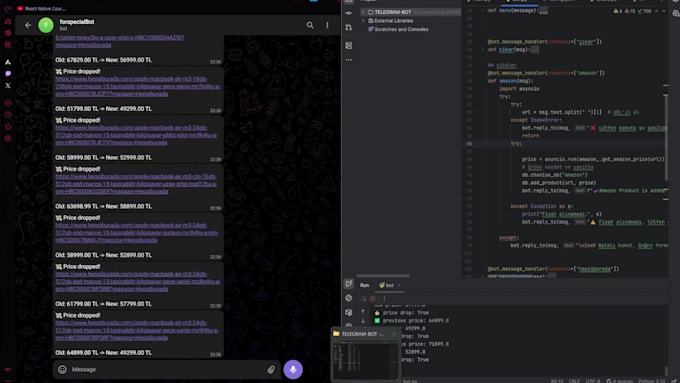This screenshot has height=383, width=680.
Task: Click UTF-8 encoding in status bar
Action: point(592,381)
